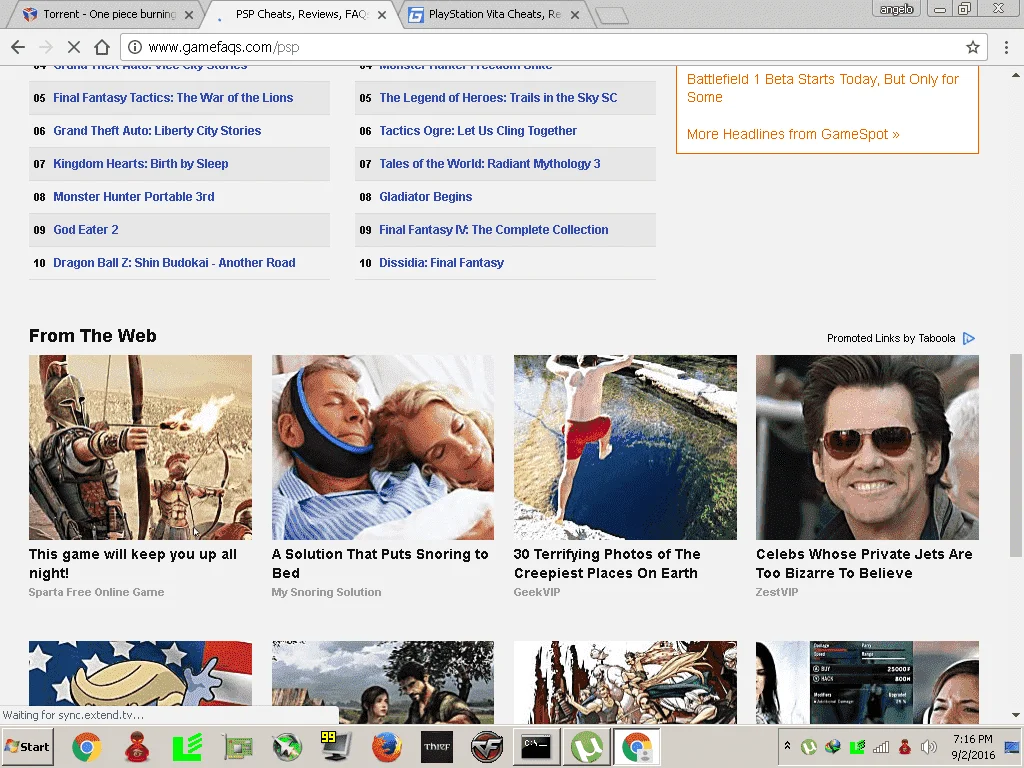1024x768 pixels.
Task: Open Dissidia: Final Fantasy link
Action: point(441,263)
